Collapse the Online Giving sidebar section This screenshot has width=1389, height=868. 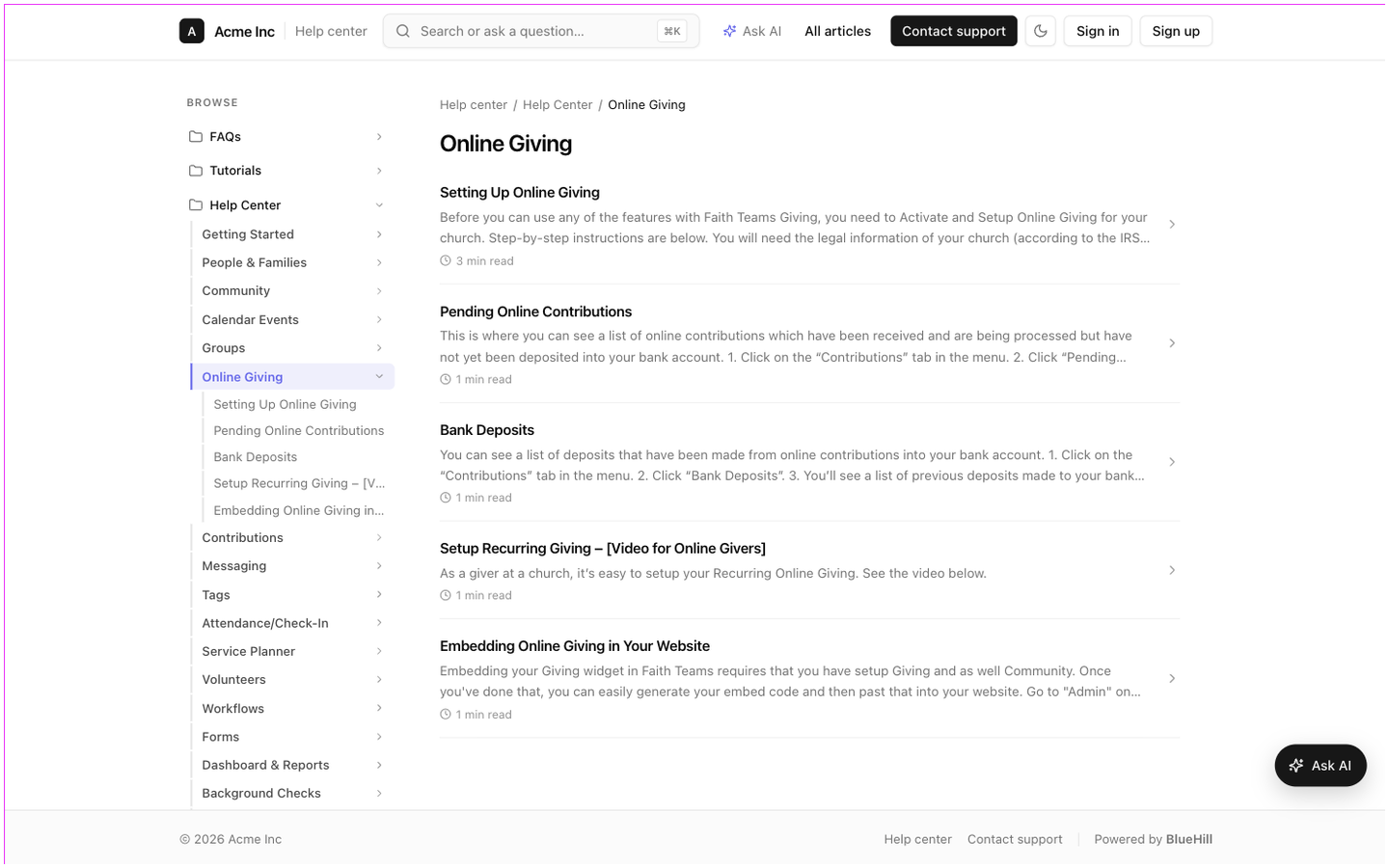pos(379,377)
